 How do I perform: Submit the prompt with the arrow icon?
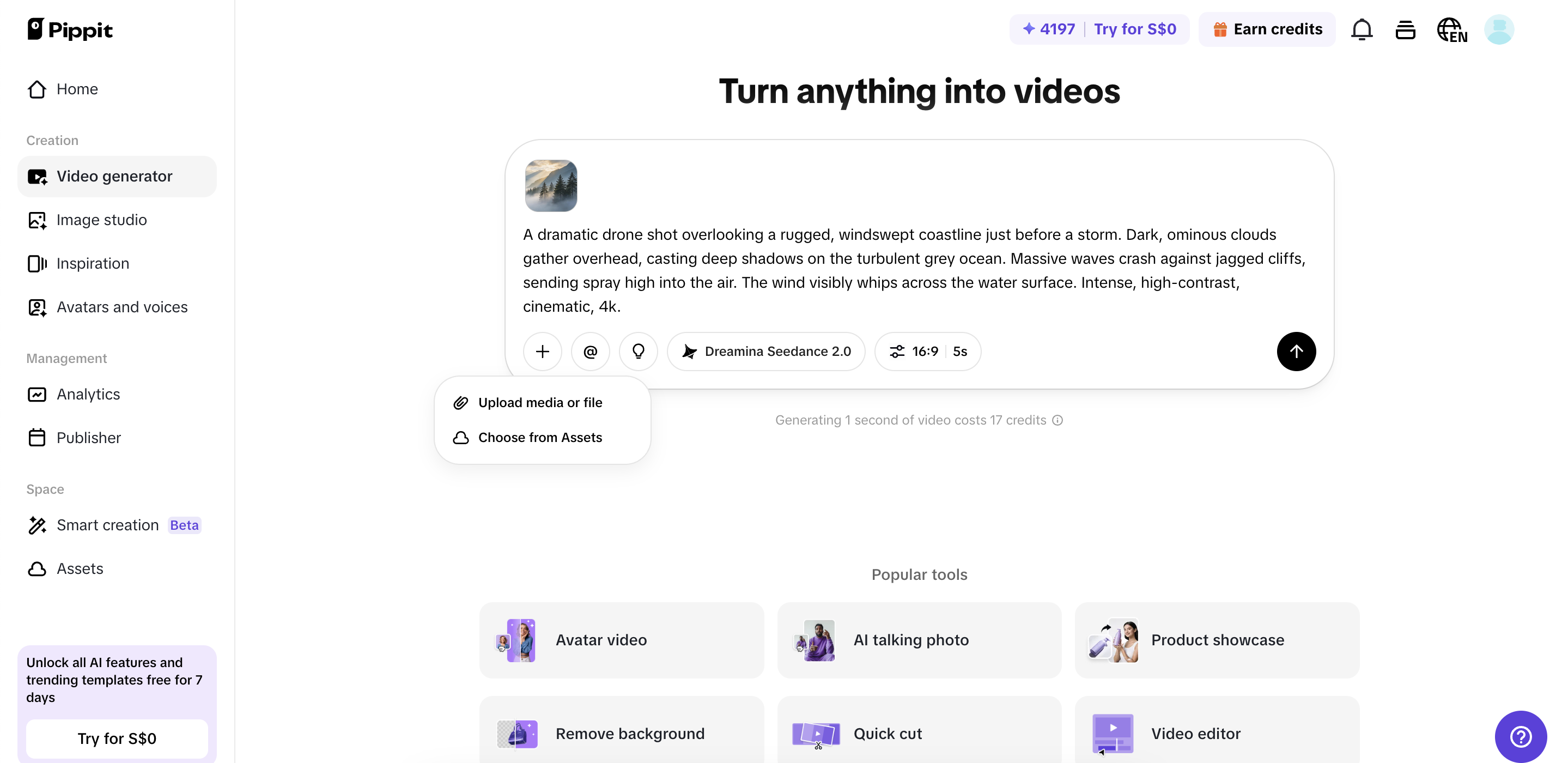click(1296, 352)
